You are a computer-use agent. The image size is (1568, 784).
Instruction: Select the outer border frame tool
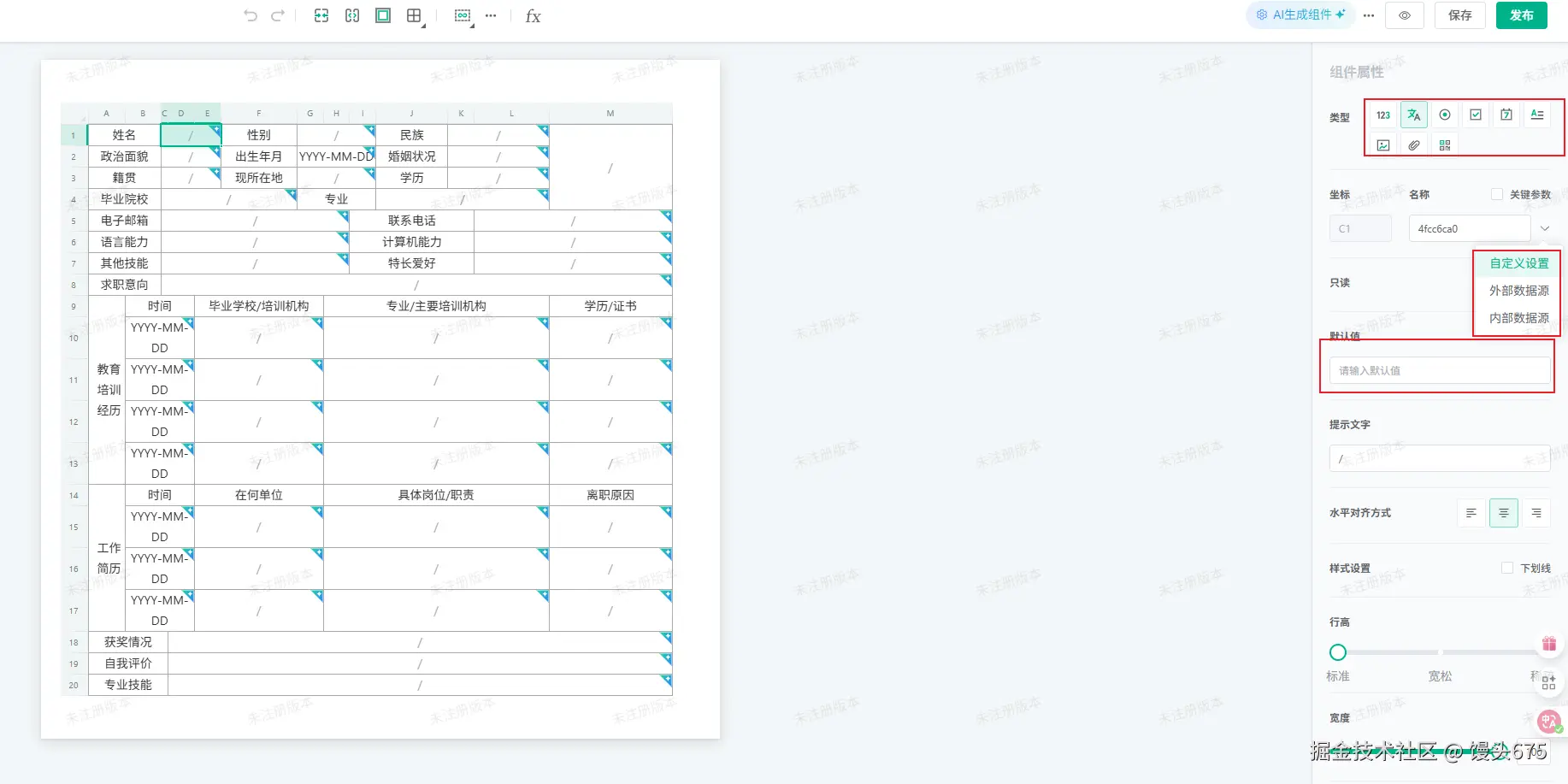(383, 15)
